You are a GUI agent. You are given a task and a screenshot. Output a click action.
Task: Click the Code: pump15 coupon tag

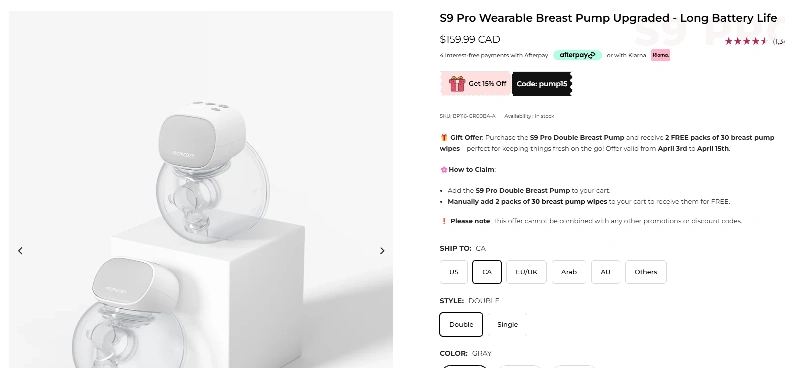(542, 84)
